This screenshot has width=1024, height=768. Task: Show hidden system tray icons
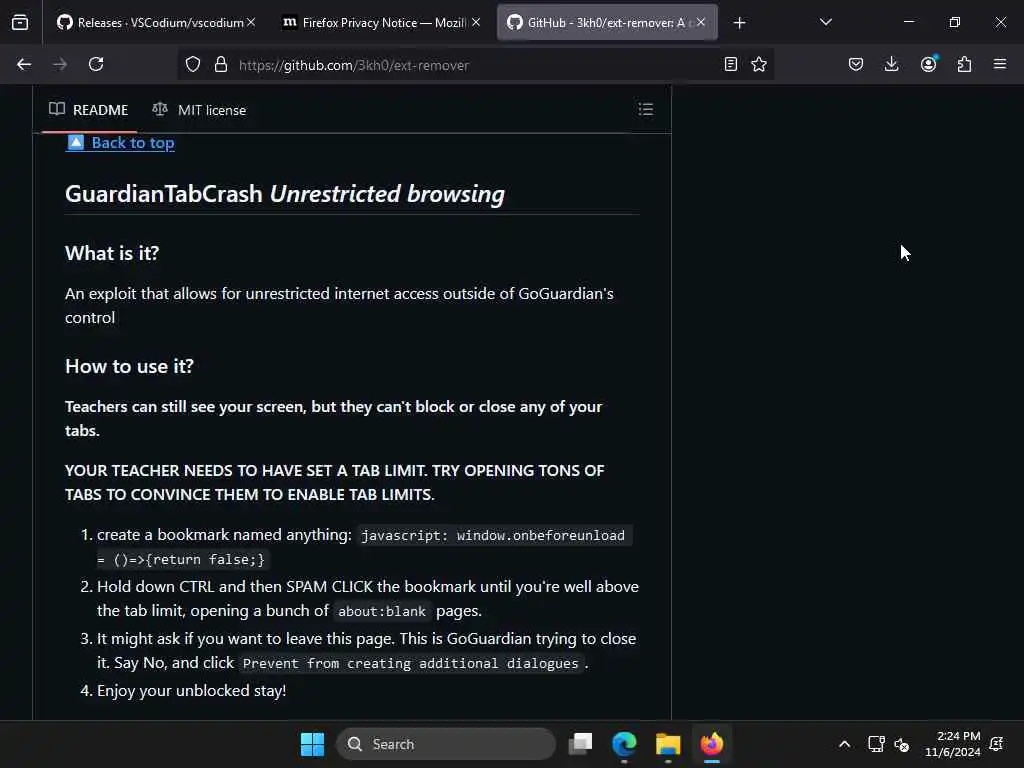click(x=844, y=744)
